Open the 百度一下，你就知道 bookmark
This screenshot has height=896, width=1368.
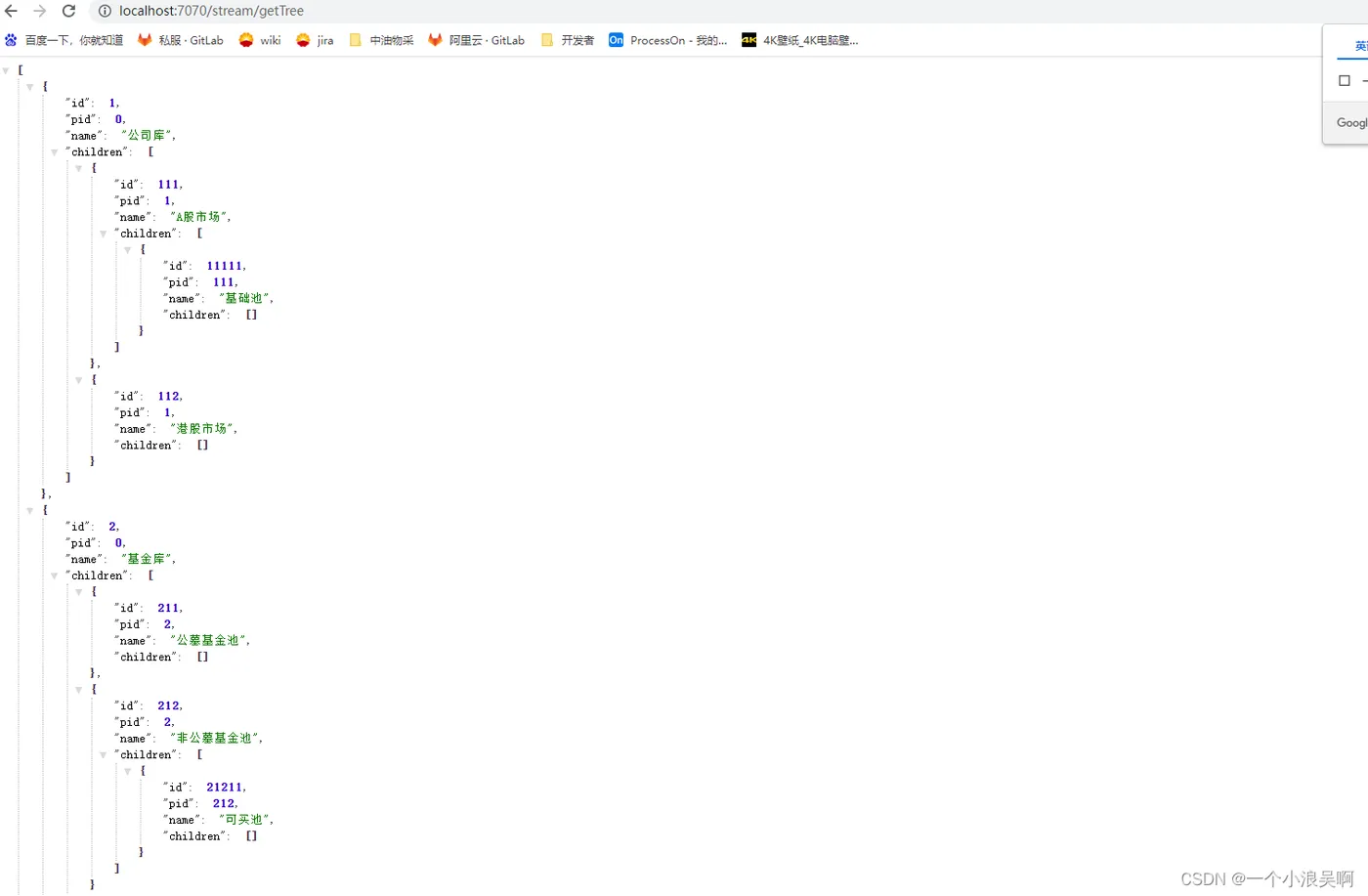(x=64, y=40)
